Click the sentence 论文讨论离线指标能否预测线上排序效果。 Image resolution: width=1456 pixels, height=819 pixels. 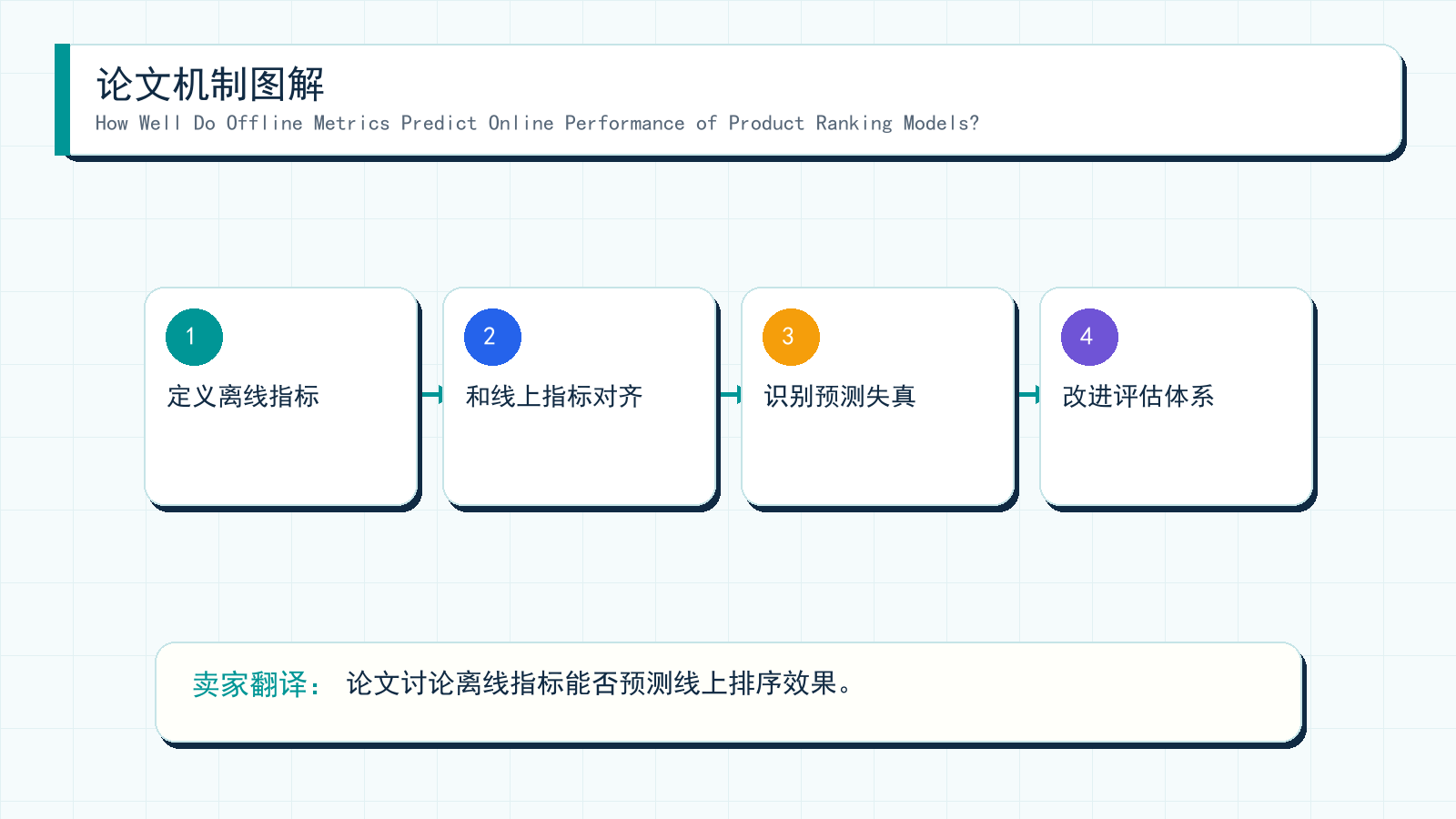coord(600,682)
